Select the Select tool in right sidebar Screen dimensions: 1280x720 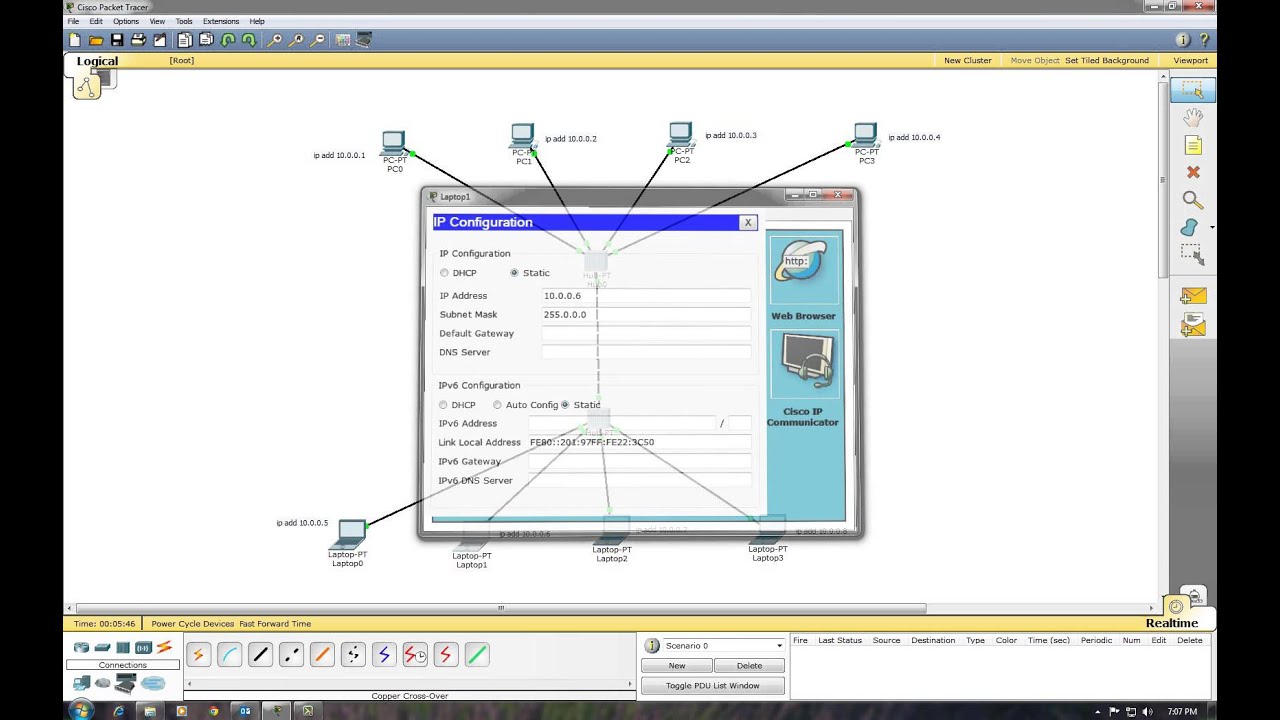click(1192, 89)
